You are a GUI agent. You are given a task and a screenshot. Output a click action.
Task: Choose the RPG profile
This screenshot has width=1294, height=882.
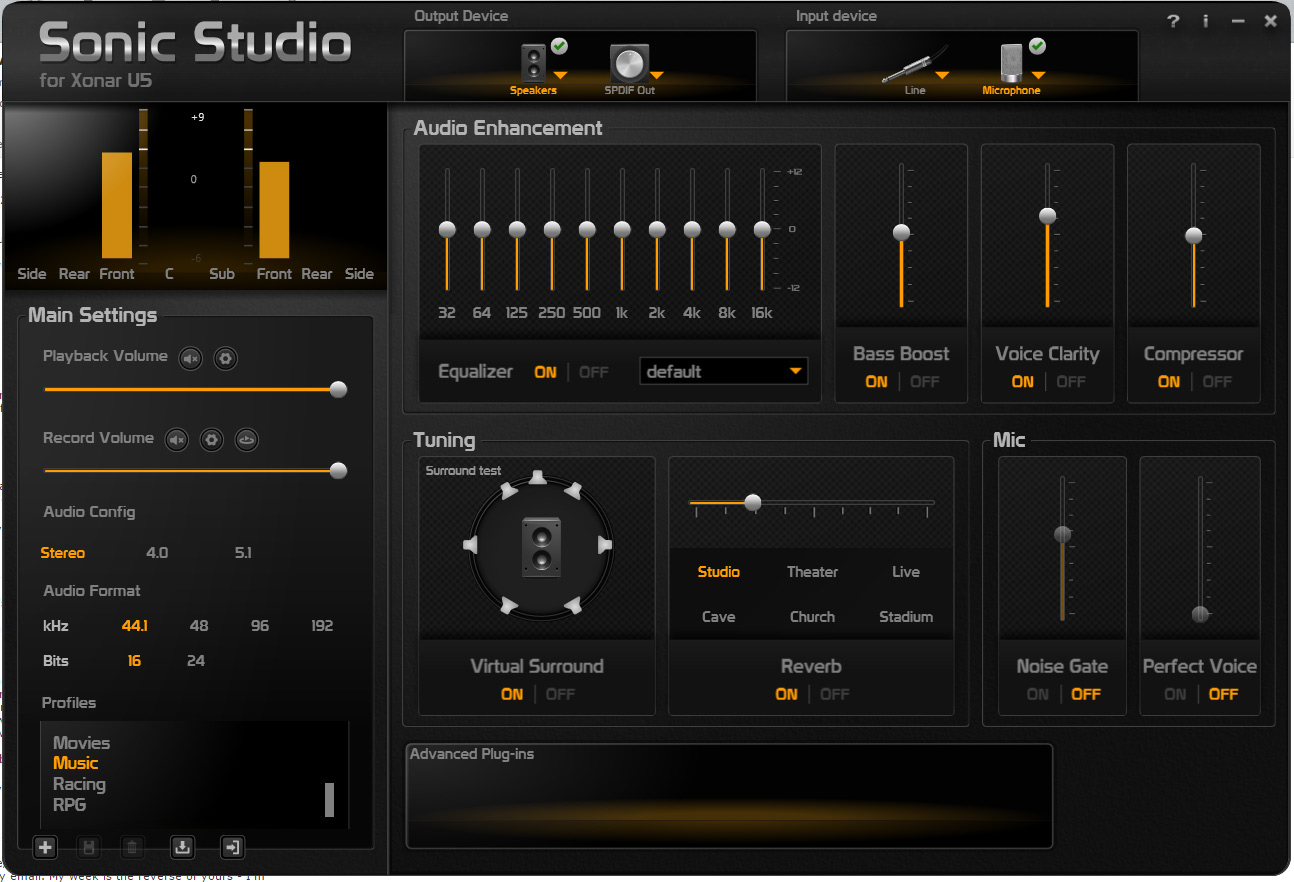pyautogui.click(x=70, y=804)
